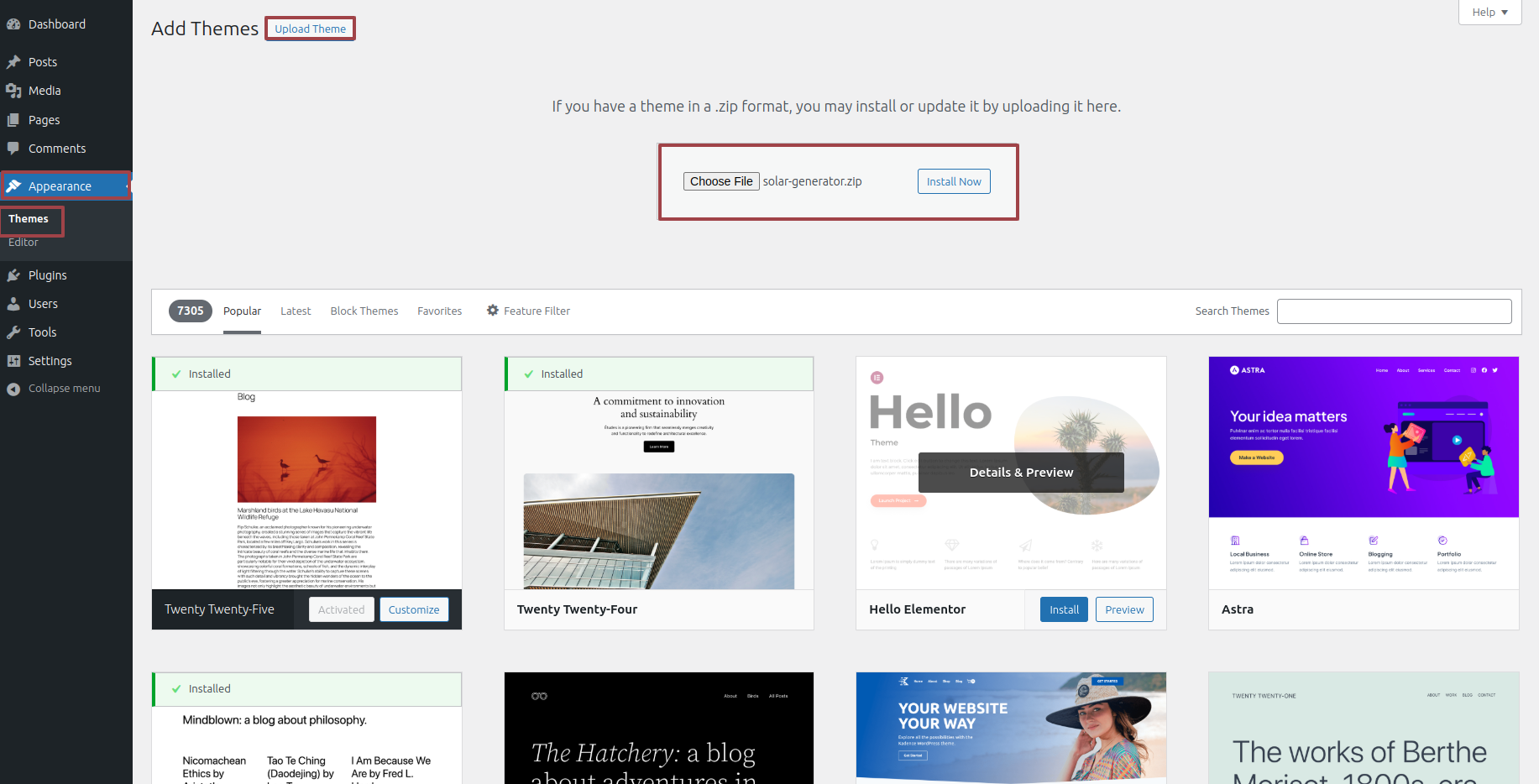This screenshot has width=1539, height=784.
Task: Open the Media menu
Action: [x=66, y=91]
